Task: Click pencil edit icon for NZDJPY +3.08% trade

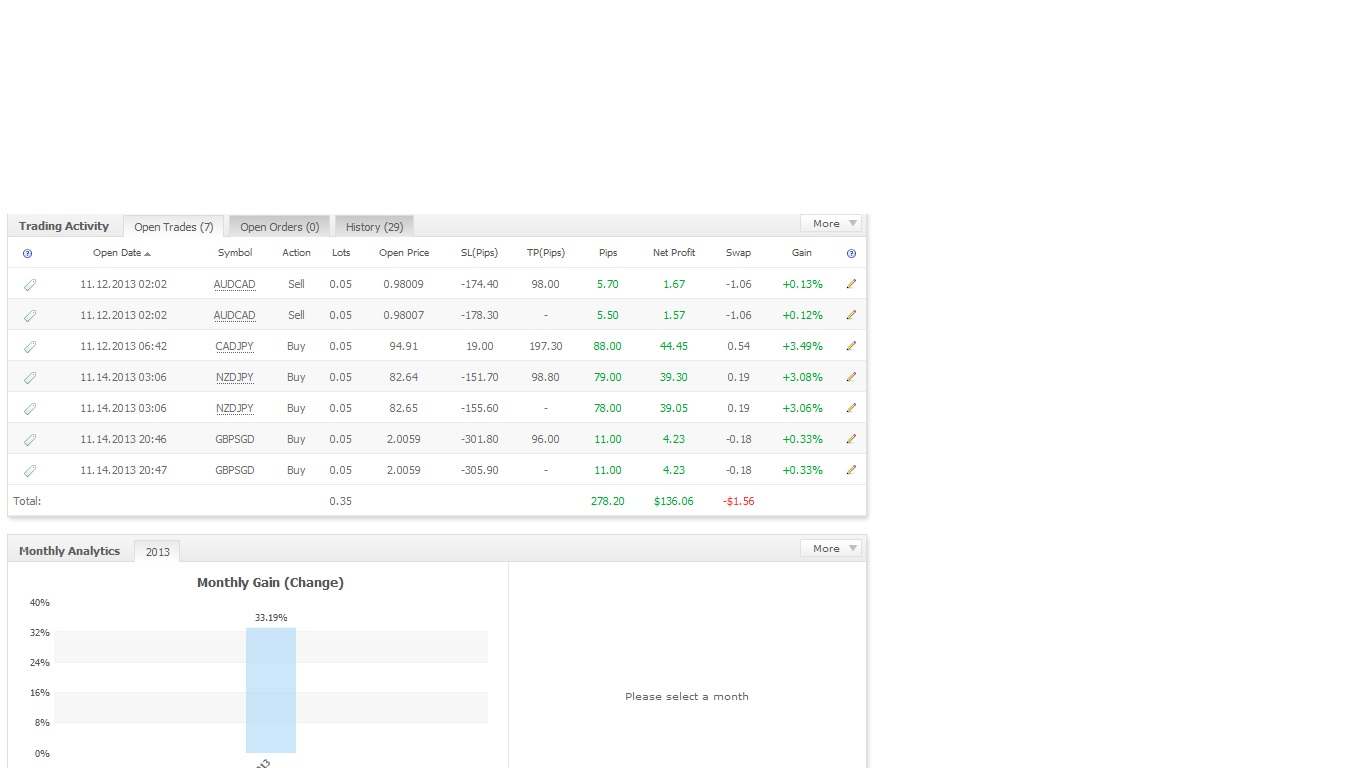Action: [x=851, y=377]
